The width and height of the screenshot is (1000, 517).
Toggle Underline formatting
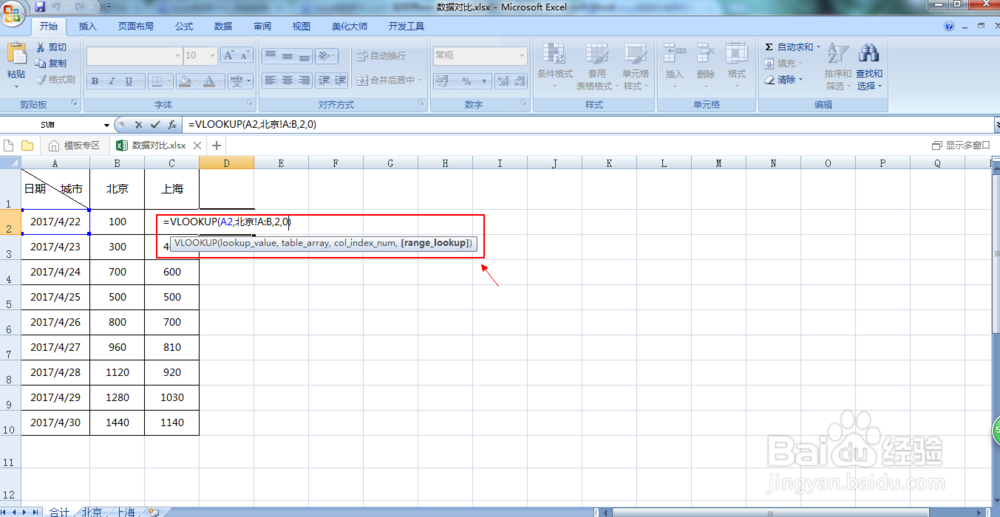[x=128, y=81]
